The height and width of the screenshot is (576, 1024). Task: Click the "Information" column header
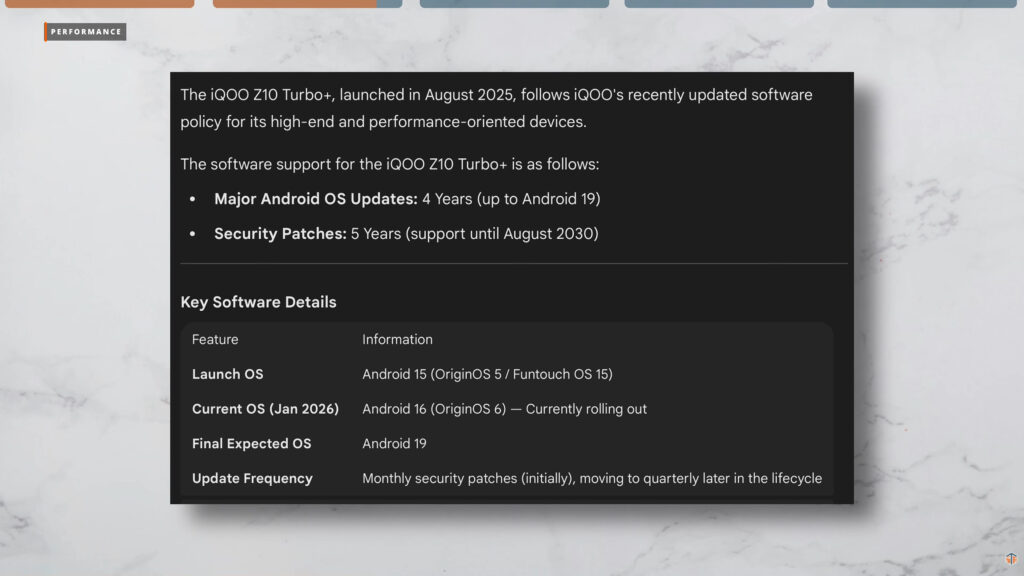pos(397,340)
